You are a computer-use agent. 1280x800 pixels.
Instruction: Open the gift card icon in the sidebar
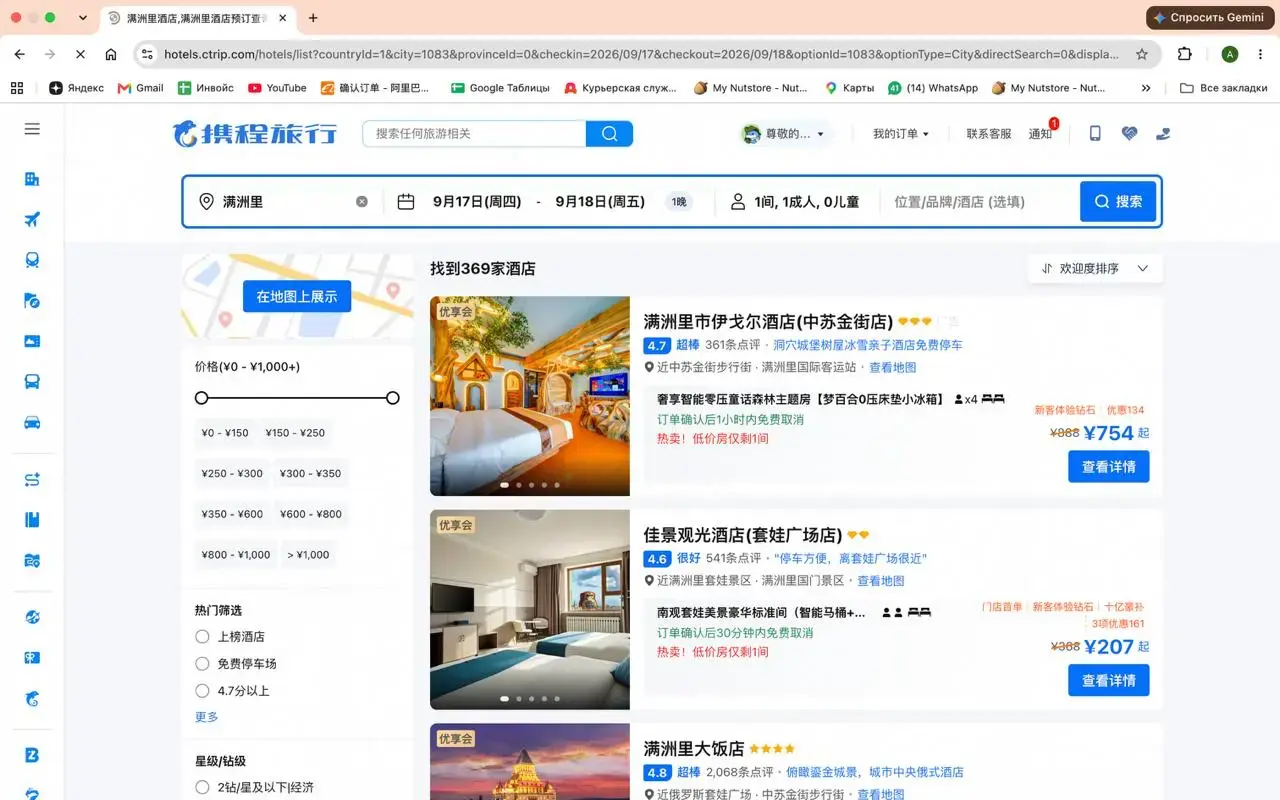32,658
